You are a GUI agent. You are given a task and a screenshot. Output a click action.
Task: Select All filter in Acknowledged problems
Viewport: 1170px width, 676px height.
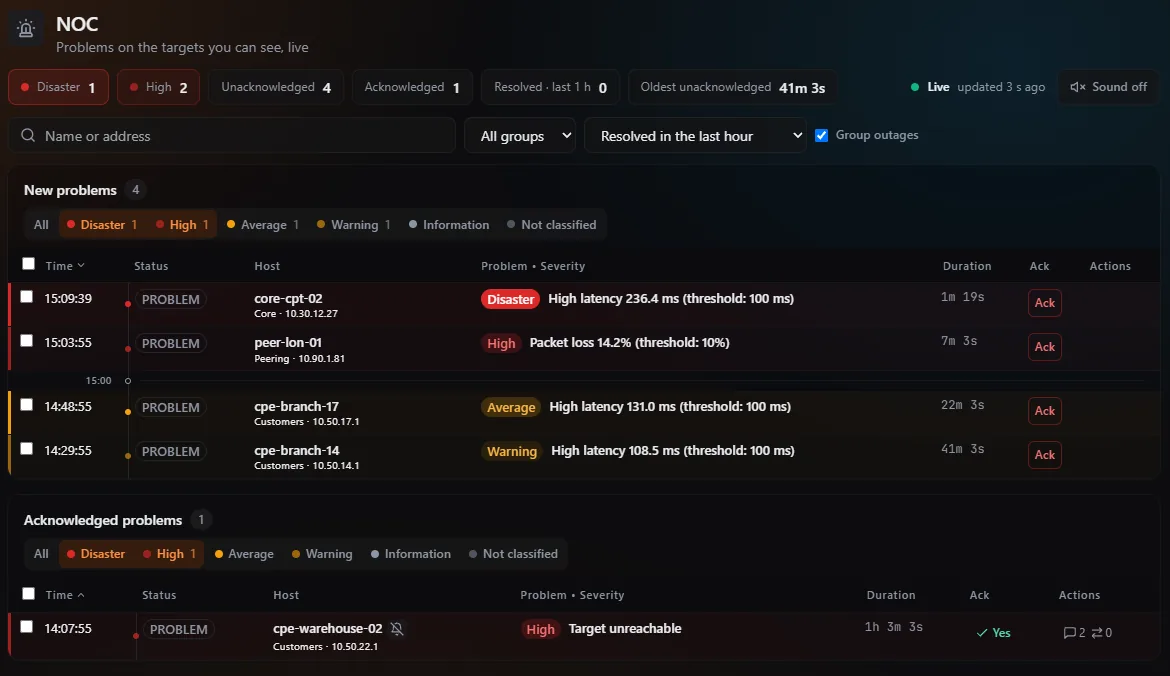click(x=41, y=554)
